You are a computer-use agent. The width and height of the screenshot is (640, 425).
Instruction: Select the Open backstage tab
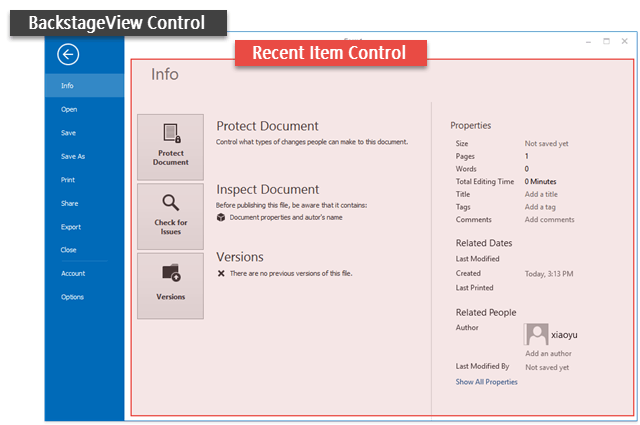click(84, 109)
